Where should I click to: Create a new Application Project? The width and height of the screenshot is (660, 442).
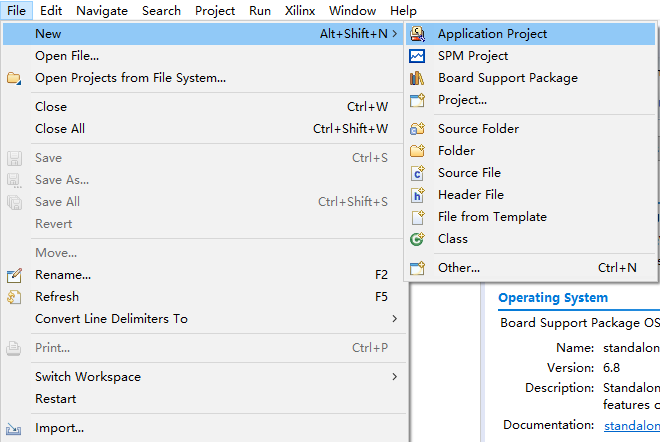tap(531, 34)
